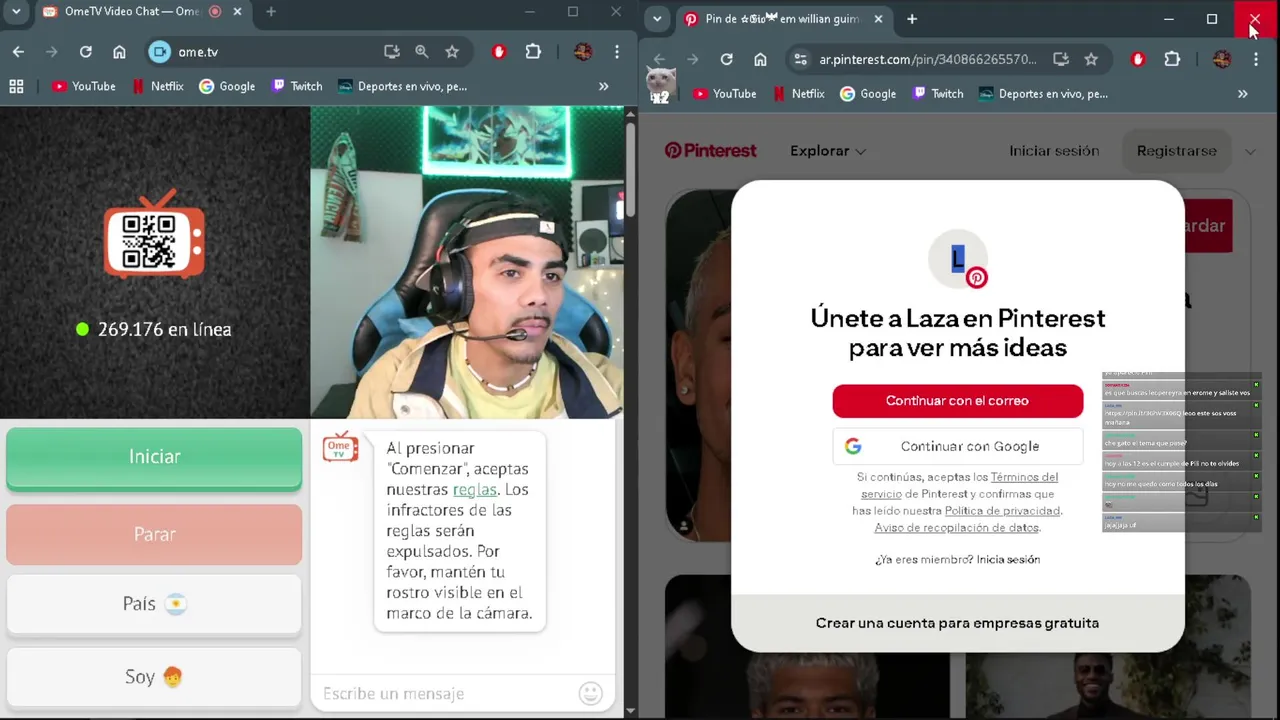Open the Soy gender selector
Viewport: 1280px width, 720px height.
click(154, 677)
